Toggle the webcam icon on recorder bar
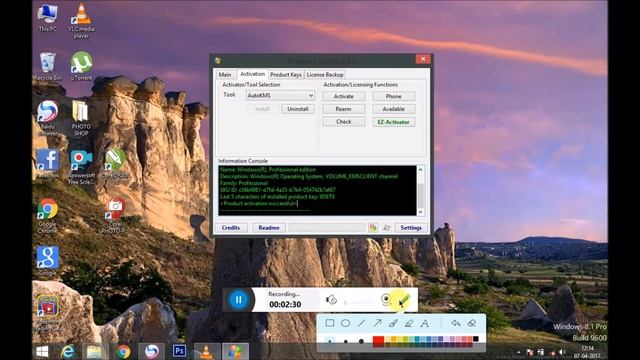This screenshot has height=360, width=640. tap(386, 300)
